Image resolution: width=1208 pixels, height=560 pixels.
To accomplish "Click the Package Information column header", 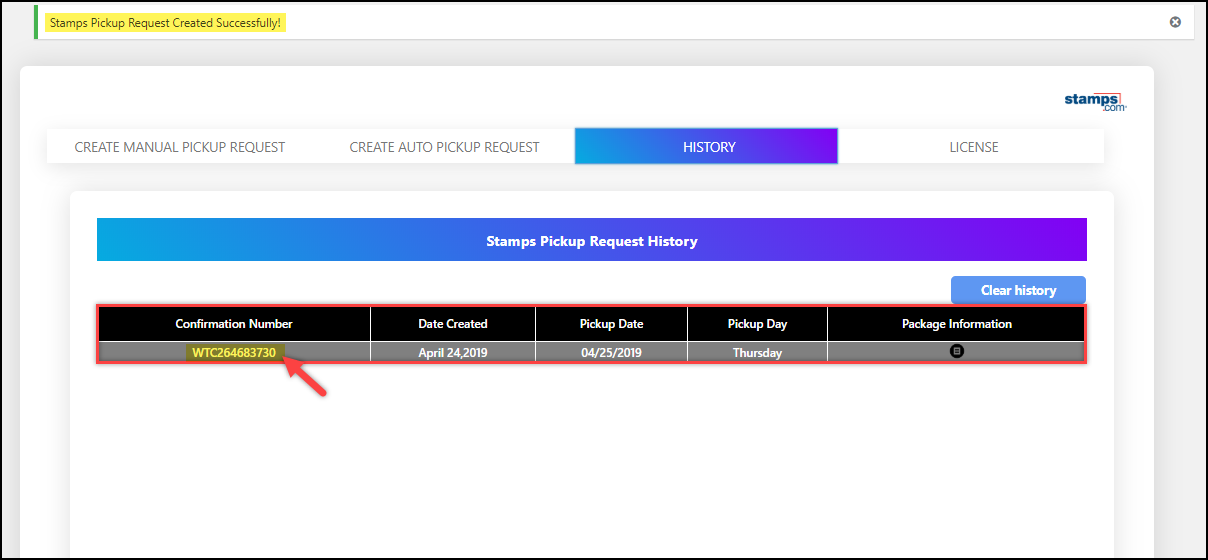I will tap(957, 324).
